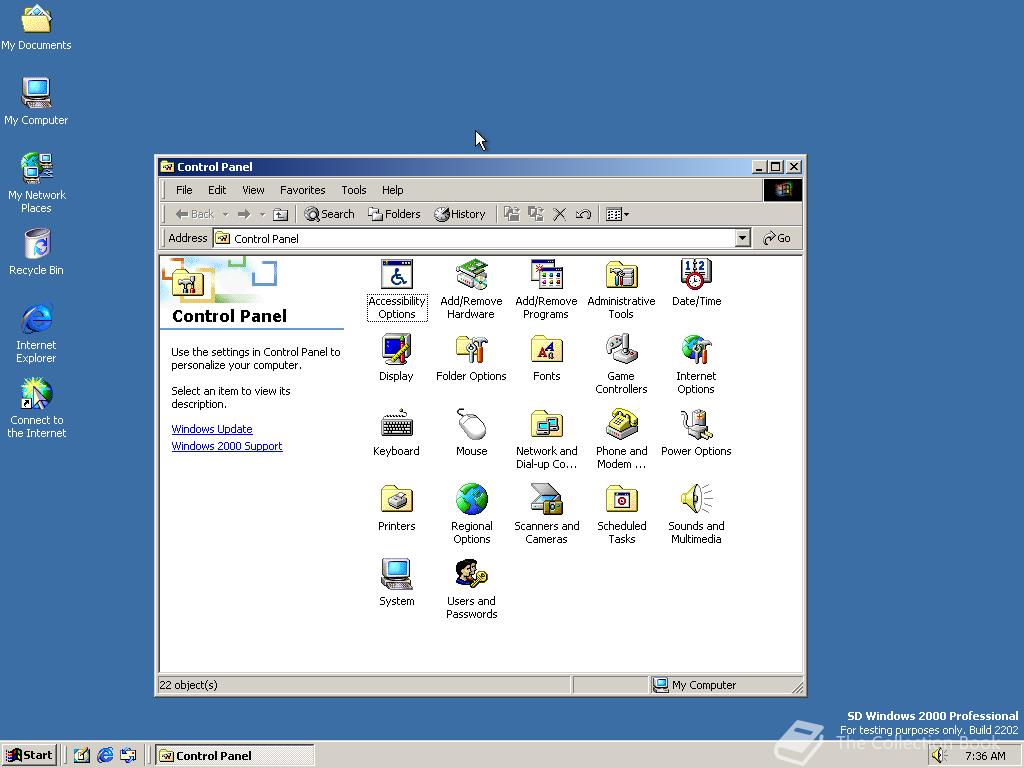This screenshot has width=1024, height=768.
Task: Click the Control Panel title bar icon
Action: pos(167,167)
